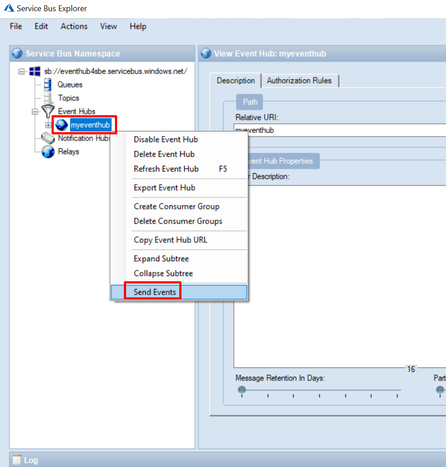Click the Path group label
446x467 pixels.
click(250, 102)
